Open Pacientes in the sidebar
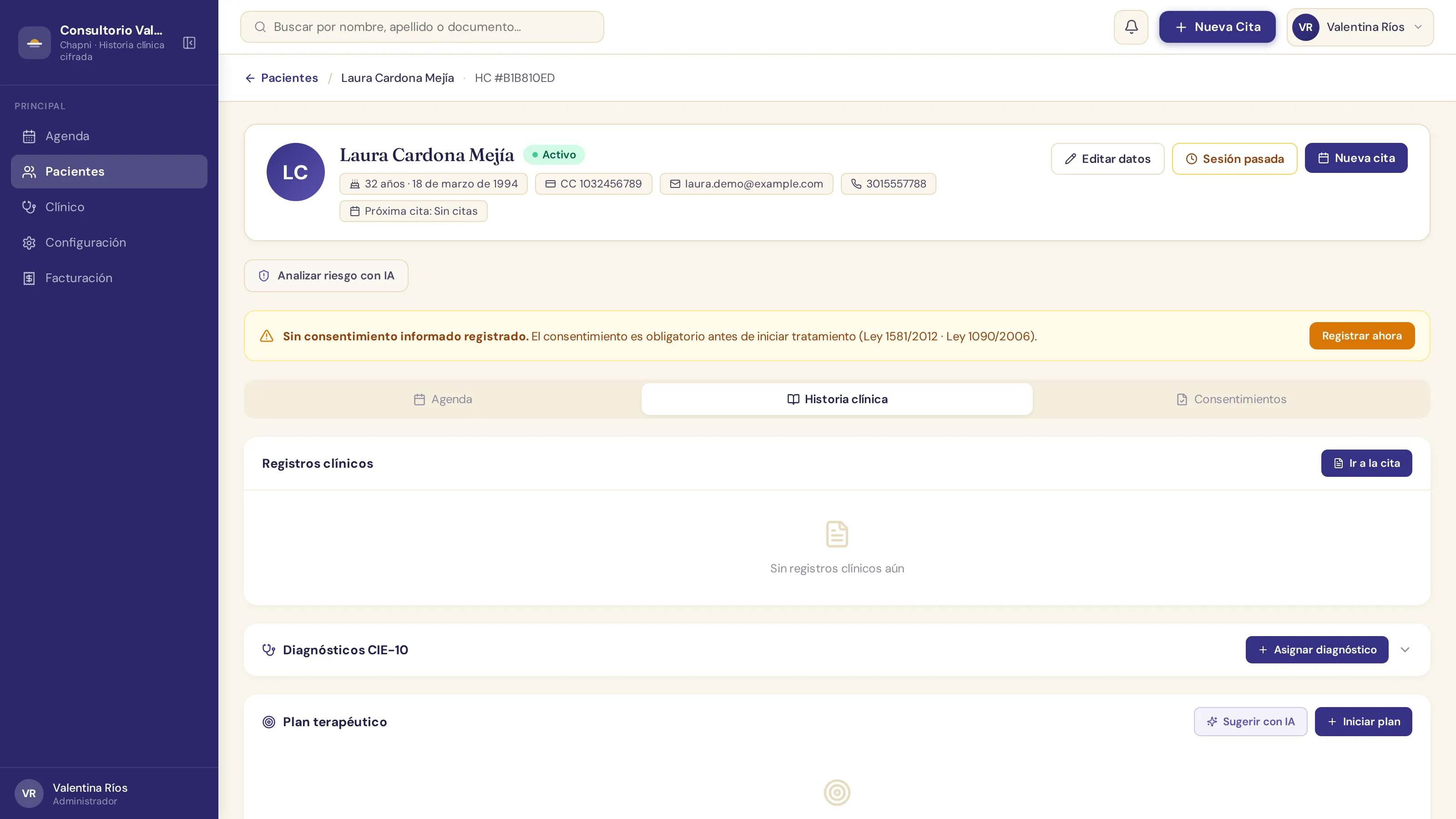The image size is (1456, 819). click(x=109, y=172)
